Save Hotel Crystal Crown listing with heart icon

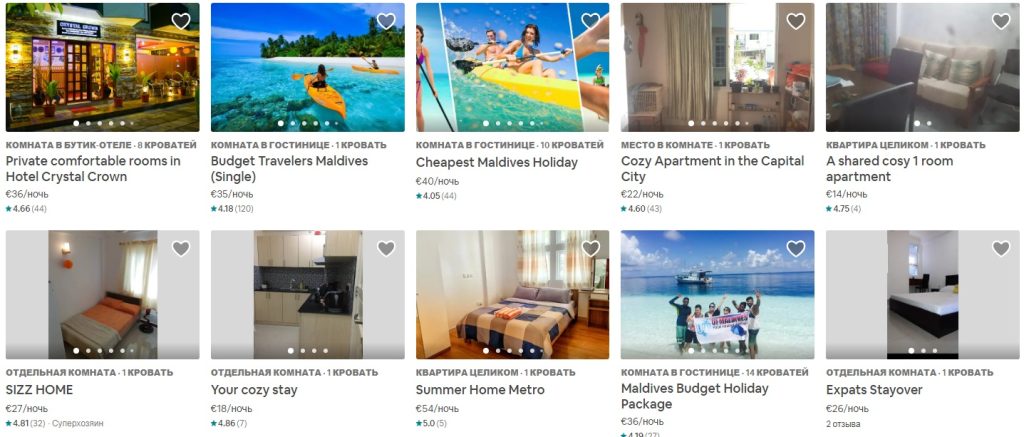click(181, 22)
